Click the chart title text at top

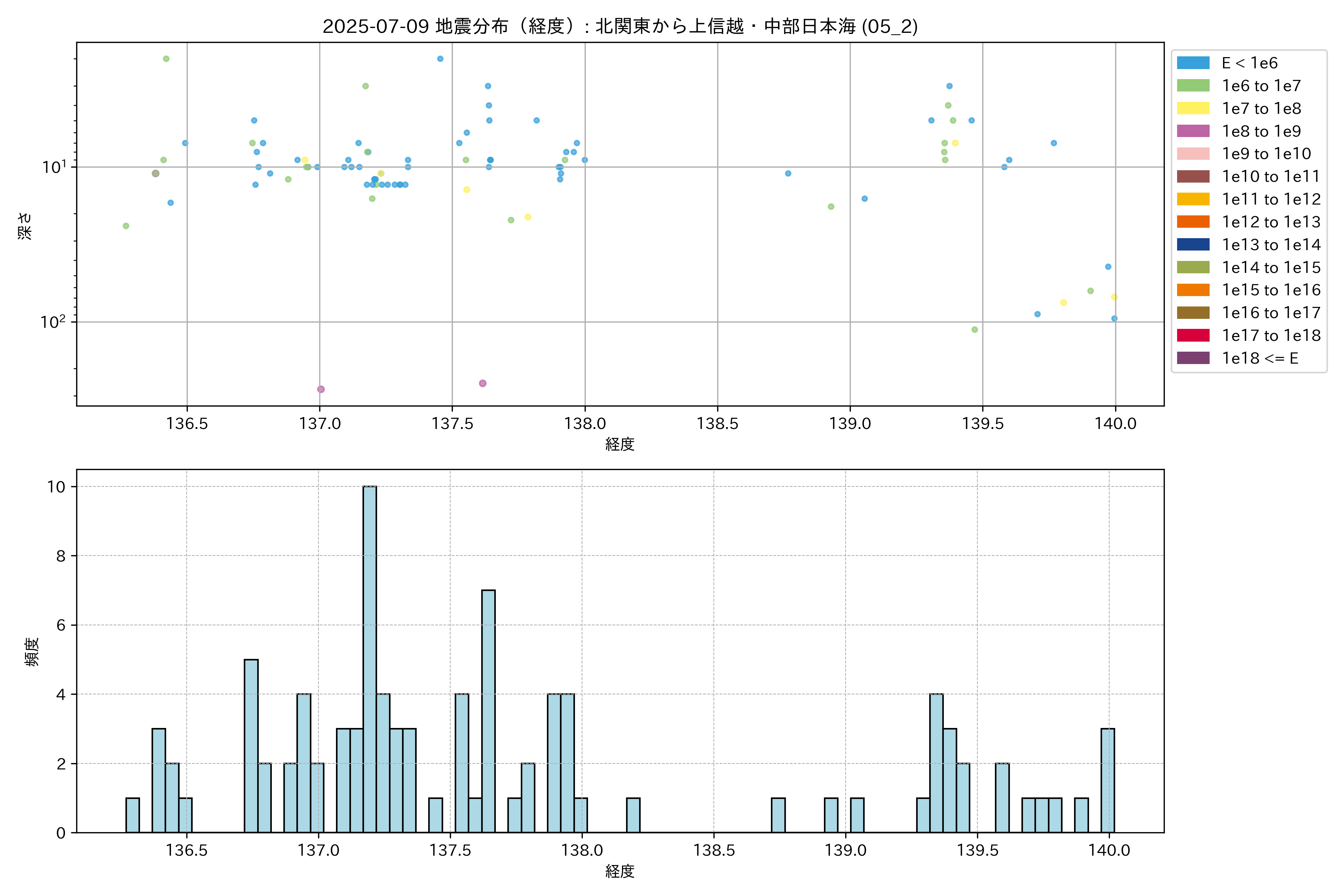tap(620, 26)
